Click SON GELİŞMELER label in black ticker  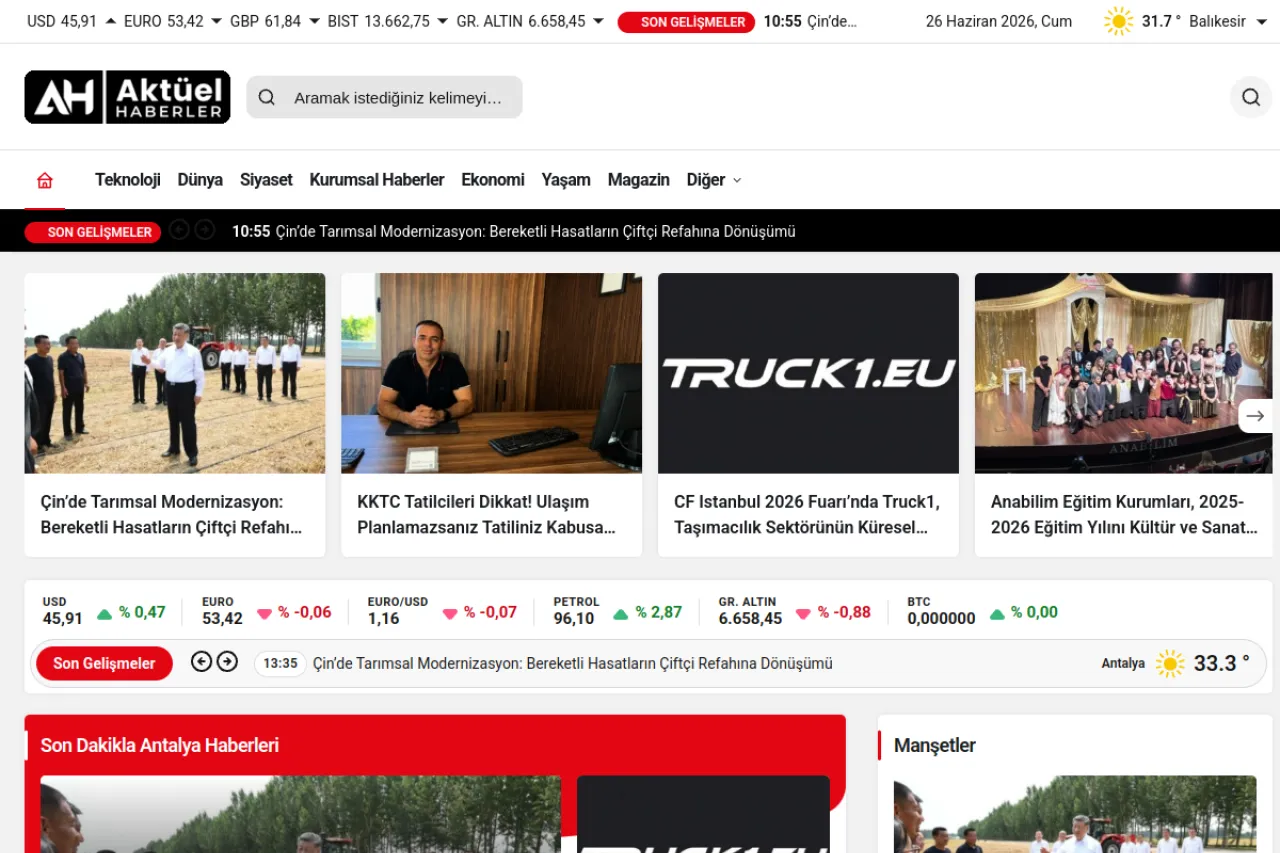[x=94, y=232]
